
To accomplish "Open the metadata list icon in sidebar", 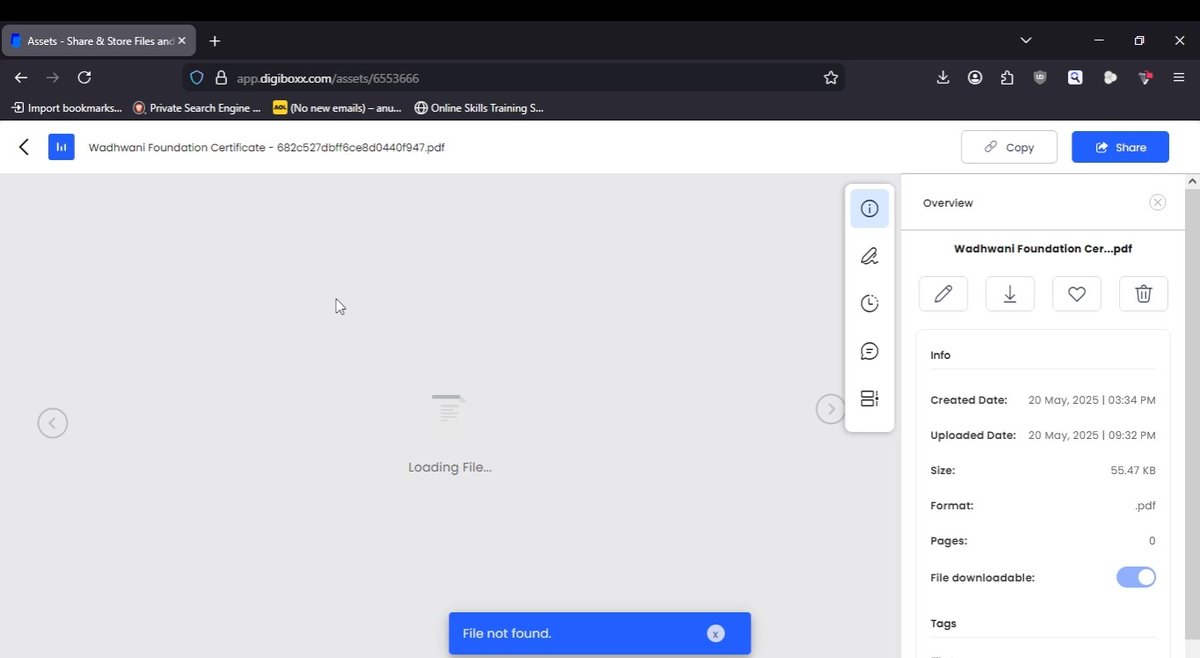I will 869,399.
